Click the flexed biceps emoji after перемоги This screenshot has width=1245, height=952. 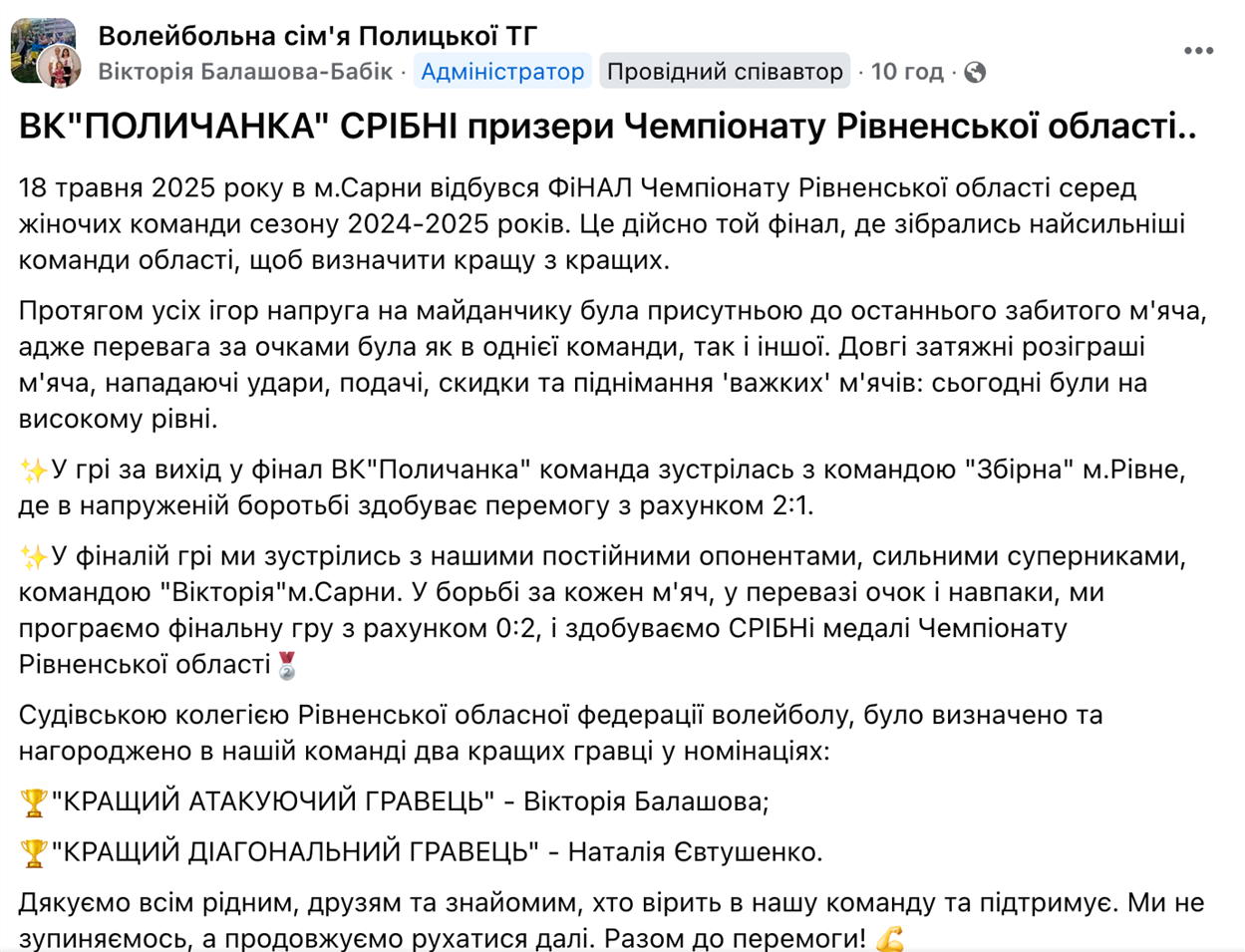click(890, 940)
